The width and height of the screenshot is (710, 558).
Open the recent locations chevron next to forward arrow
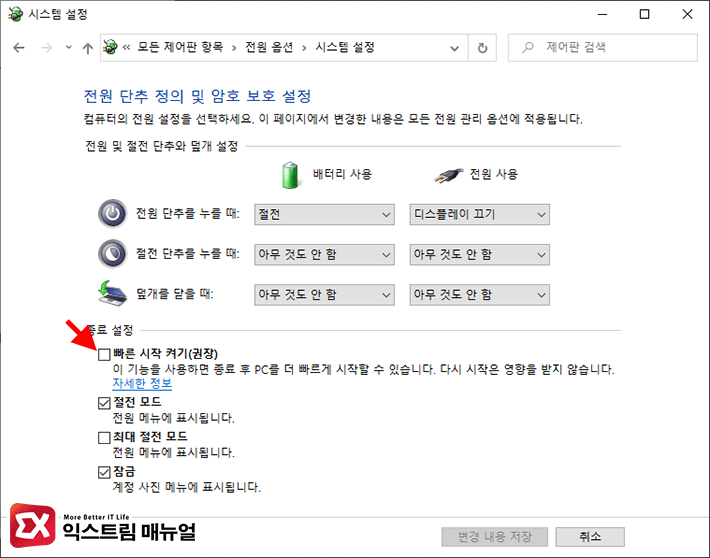pyautogui.click(x=68, y=47)
